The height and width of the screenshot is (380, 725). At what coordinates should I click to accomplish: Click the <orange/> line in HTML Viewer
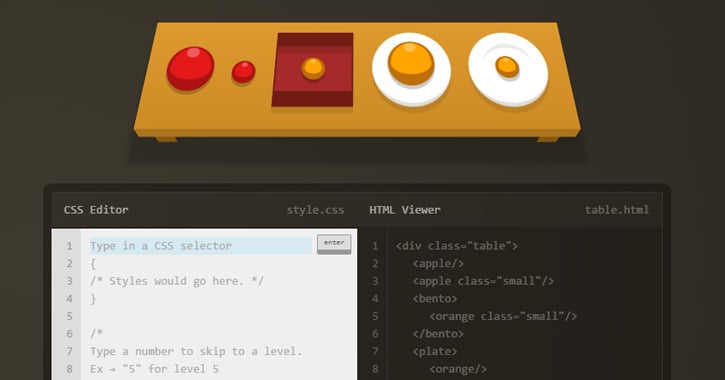tap(458, 369)
